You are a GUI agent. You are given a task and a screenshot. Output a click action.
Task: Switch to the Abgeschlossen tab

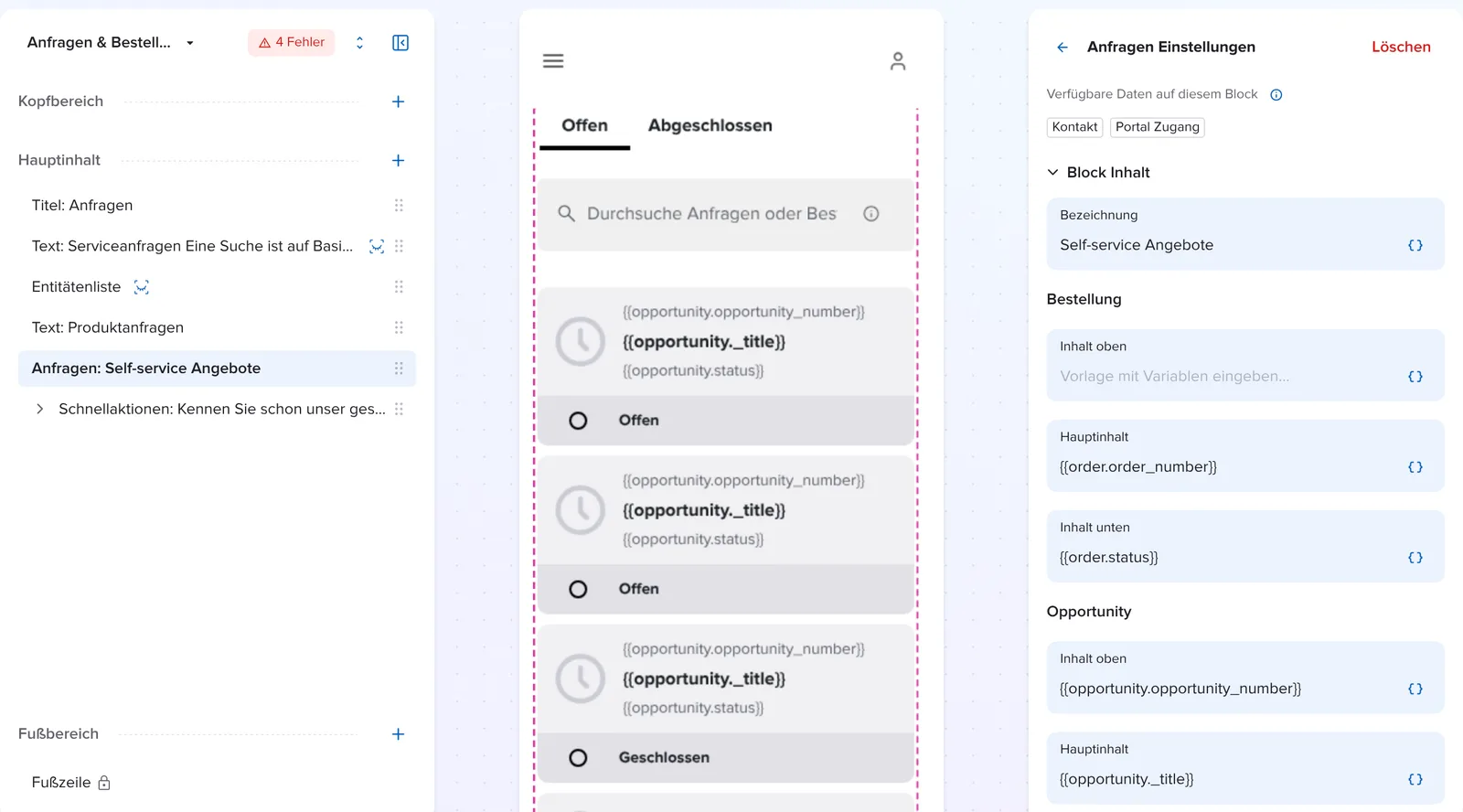[710, 126]
